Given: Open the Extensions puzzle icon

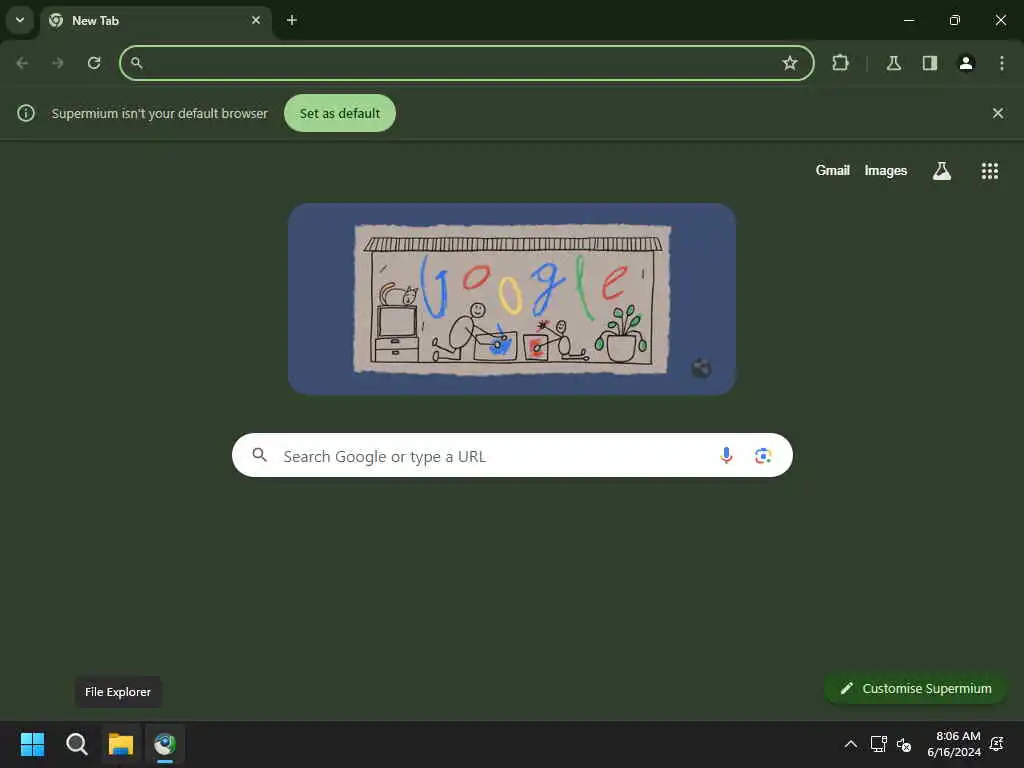Looking at the screenshot, I should (840, 63).
